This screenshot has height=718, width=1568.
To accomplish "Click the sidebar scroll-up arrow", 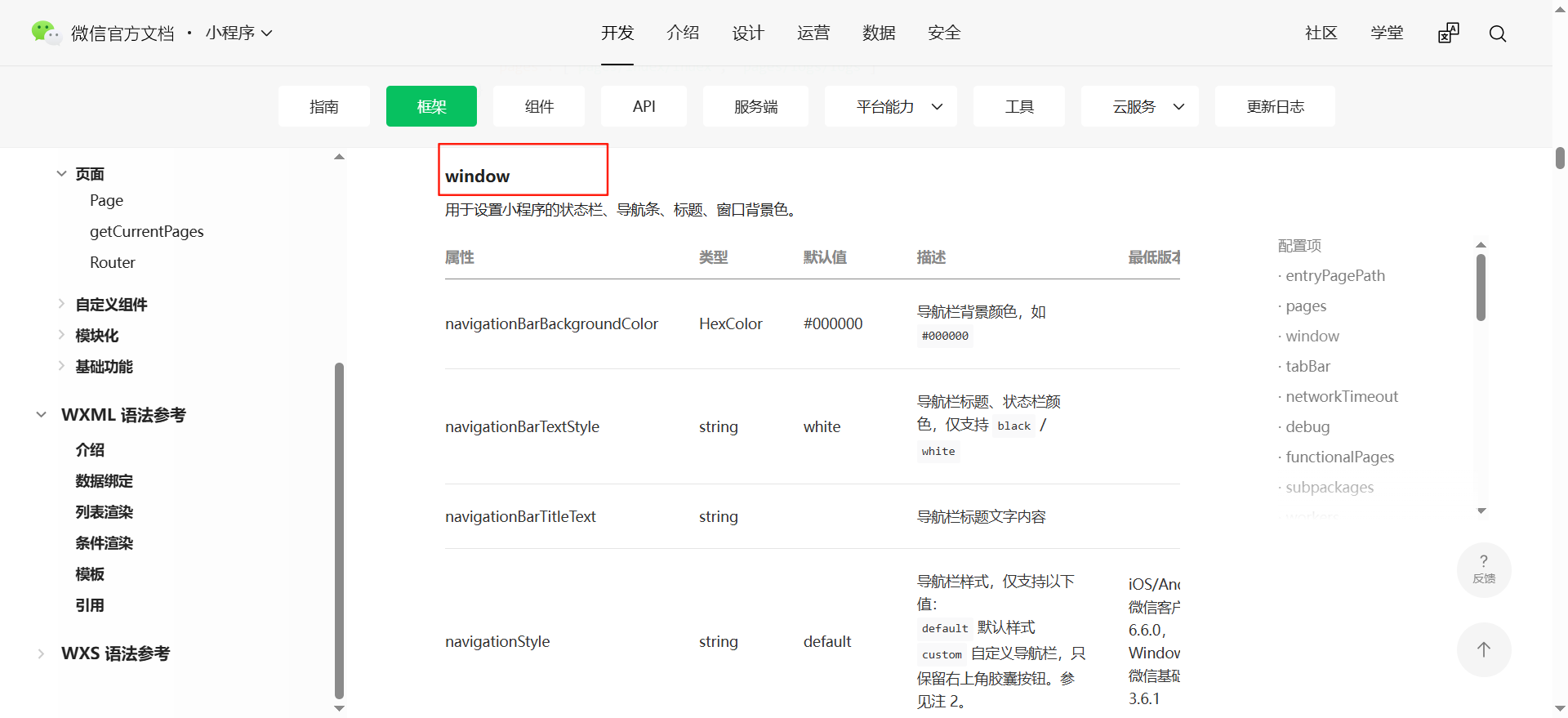I will click(339, 156).
